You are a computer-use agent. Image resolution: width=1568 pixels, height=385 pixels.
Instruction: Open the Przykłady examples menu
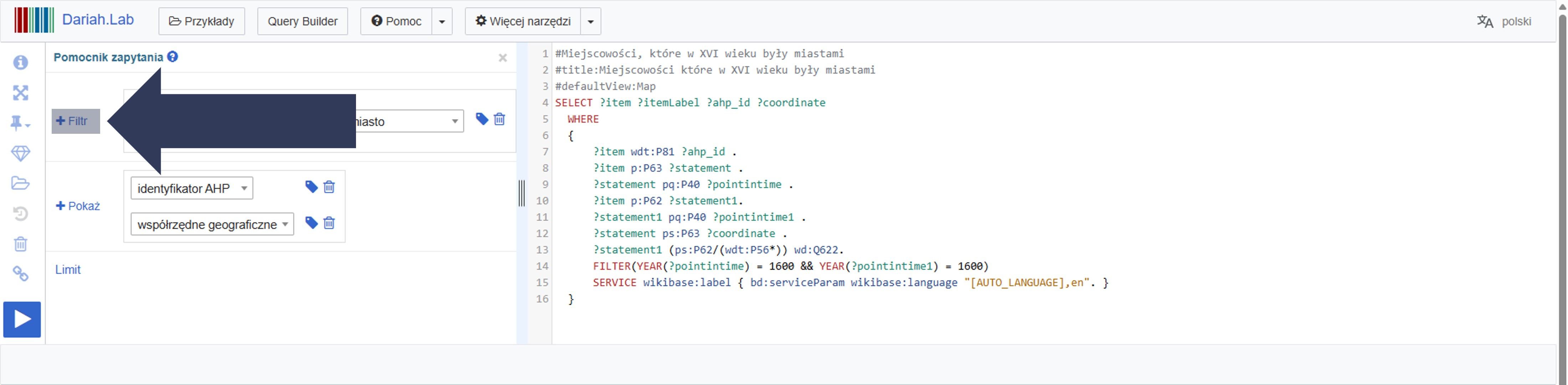coord(201,22)
